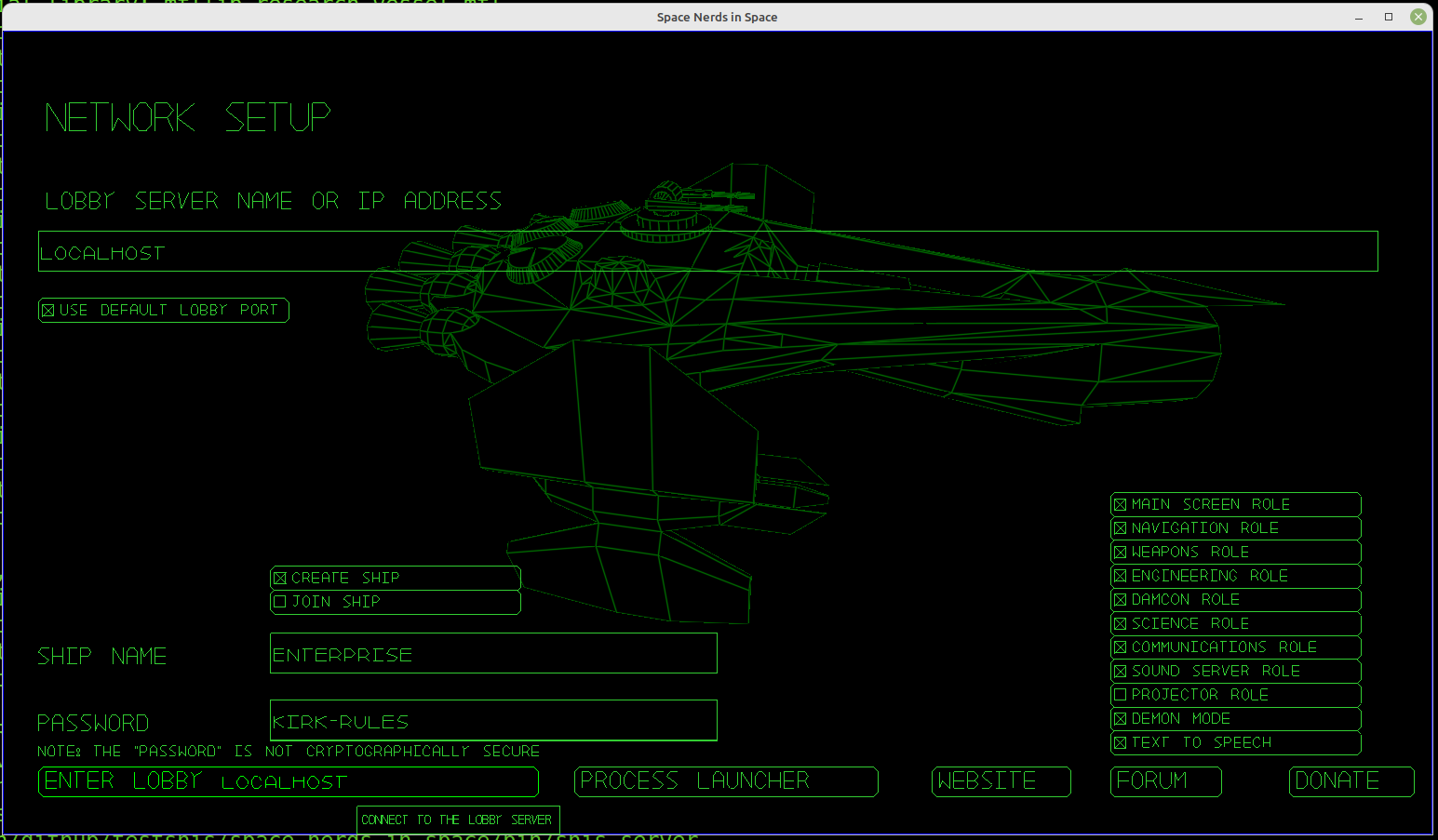Open the Process Launcher

click(726, 781)
